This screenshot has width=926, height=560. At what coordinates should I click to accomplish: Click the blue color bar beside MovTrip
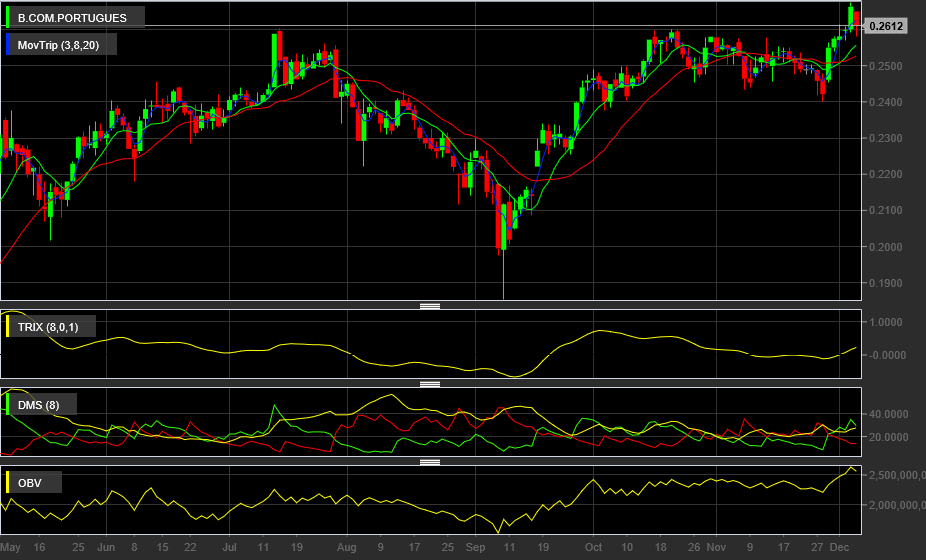8,45
